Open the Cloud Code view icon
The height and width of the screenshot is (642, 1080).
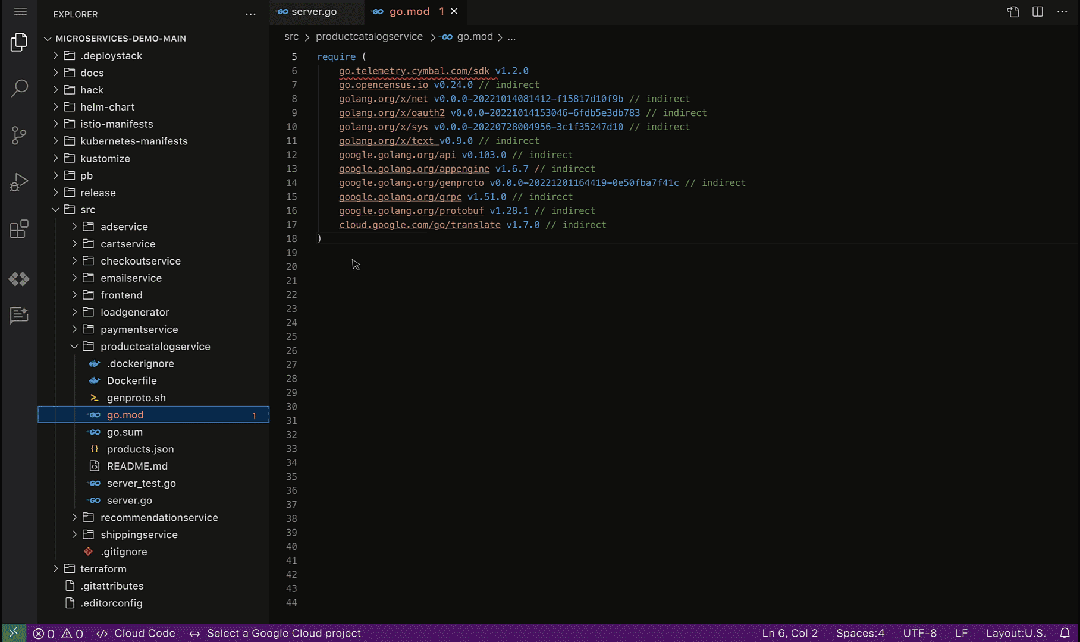coord(19,279)
